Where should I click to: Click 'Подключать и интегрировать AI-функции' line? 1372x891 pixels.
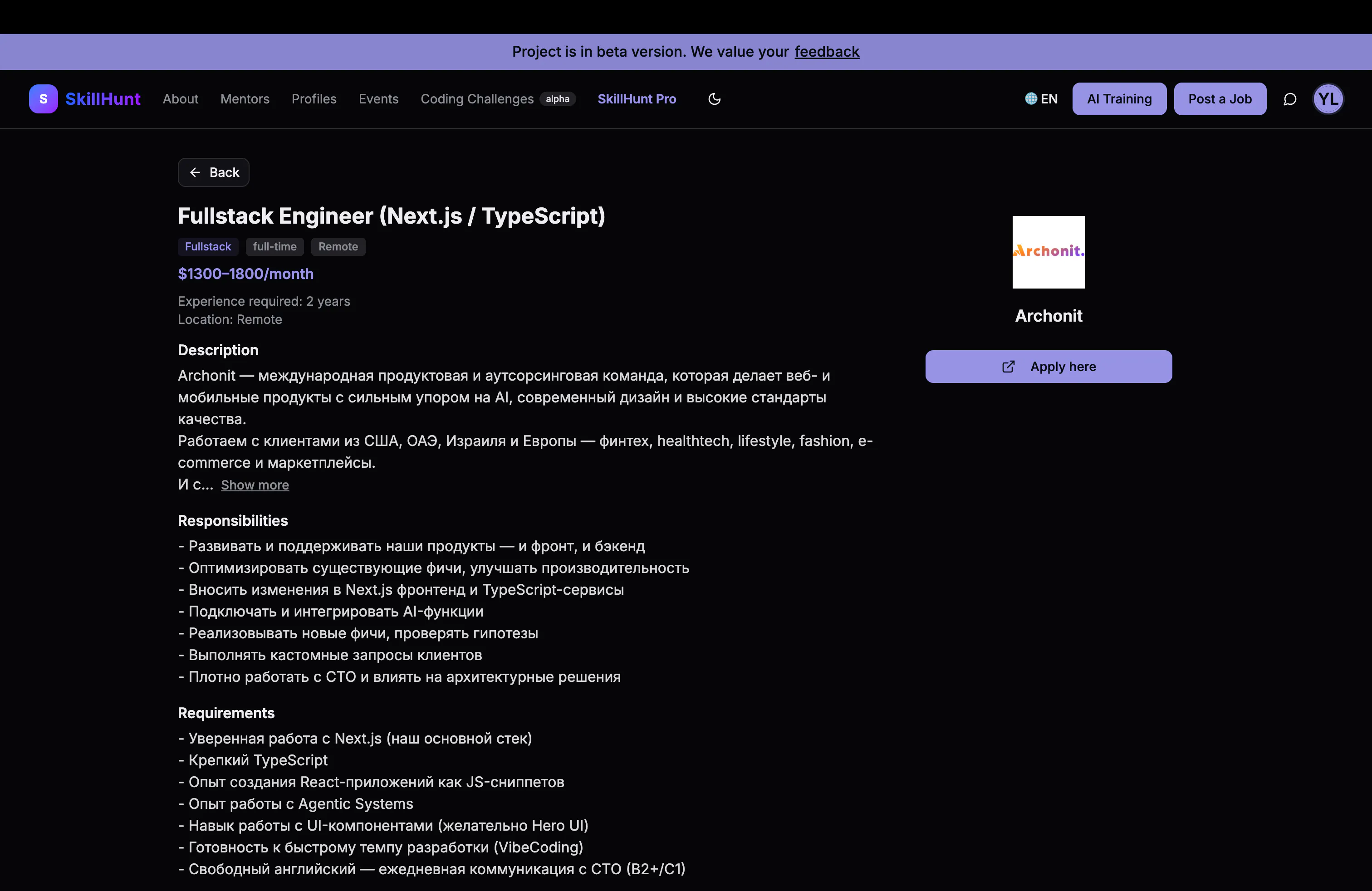[x=330, y=611]
